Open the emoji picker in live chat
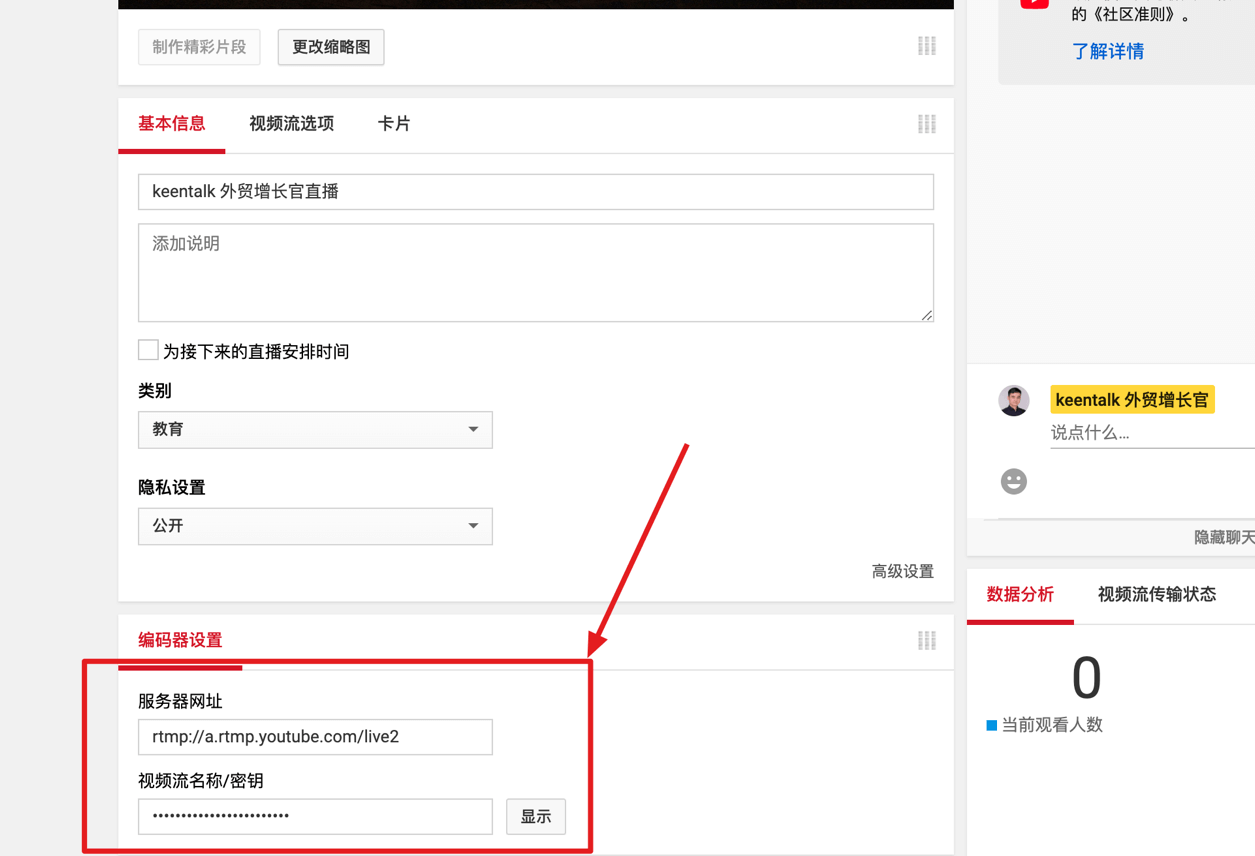The width and height of the screenshot is (1255, 856). pos(1013,481)
